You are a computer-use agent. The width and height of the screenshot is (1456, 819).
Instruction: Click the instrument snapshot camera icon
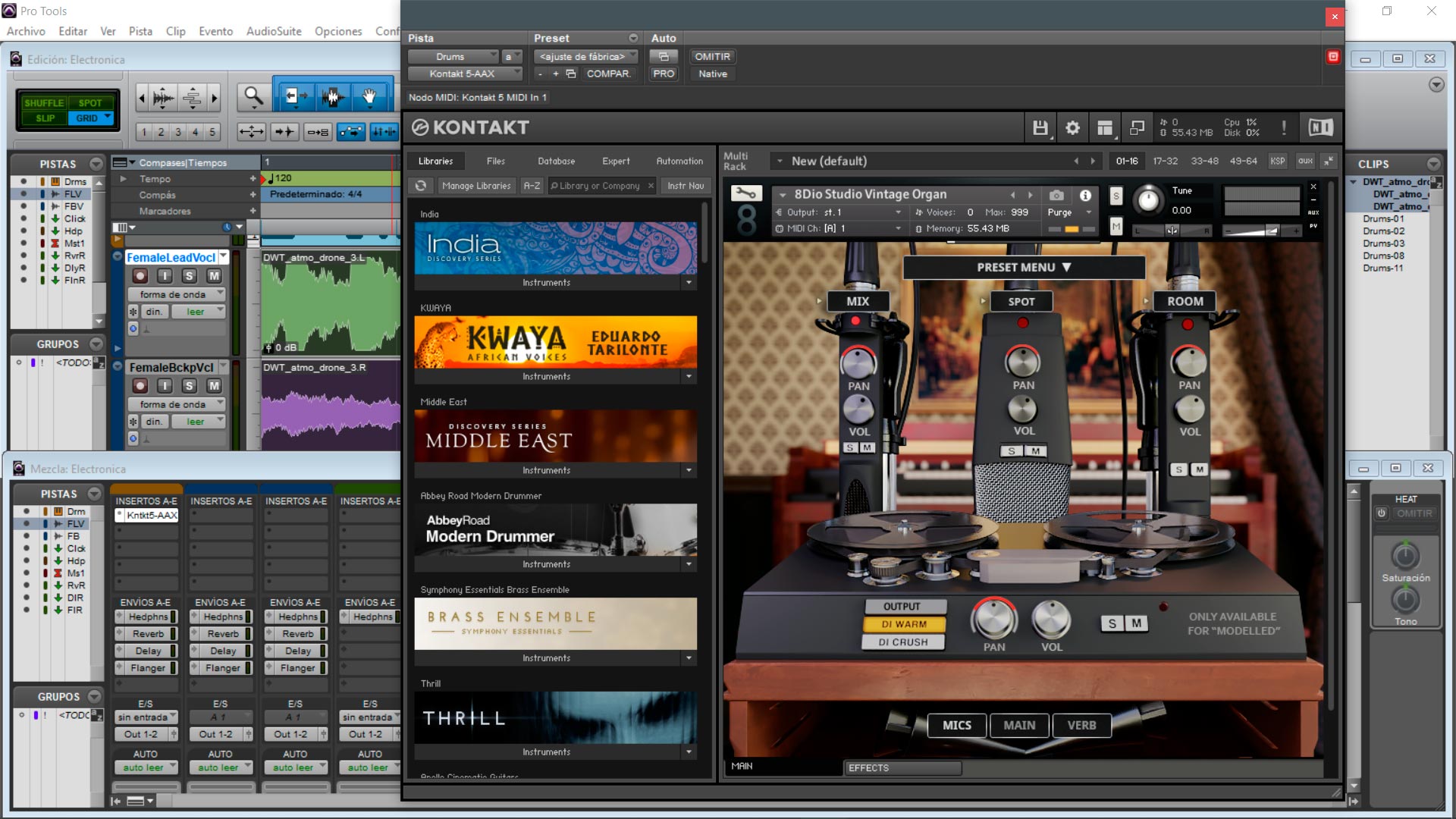[x=1056, y=195]
